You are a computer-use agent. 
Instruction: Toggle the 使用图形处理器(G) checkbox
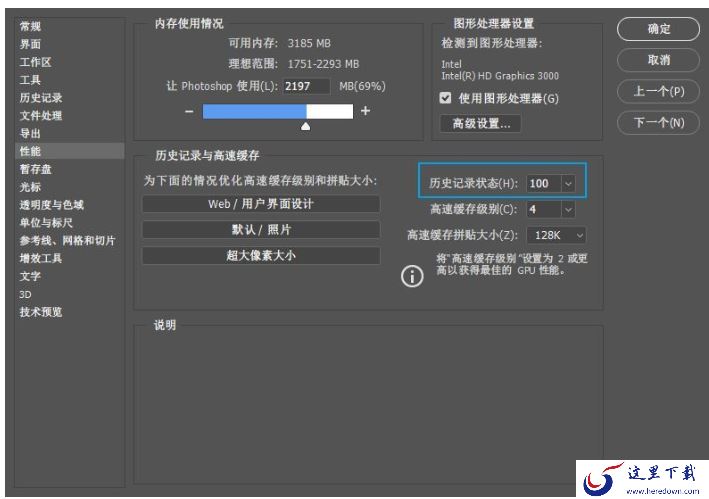click(x=445, y=98)
